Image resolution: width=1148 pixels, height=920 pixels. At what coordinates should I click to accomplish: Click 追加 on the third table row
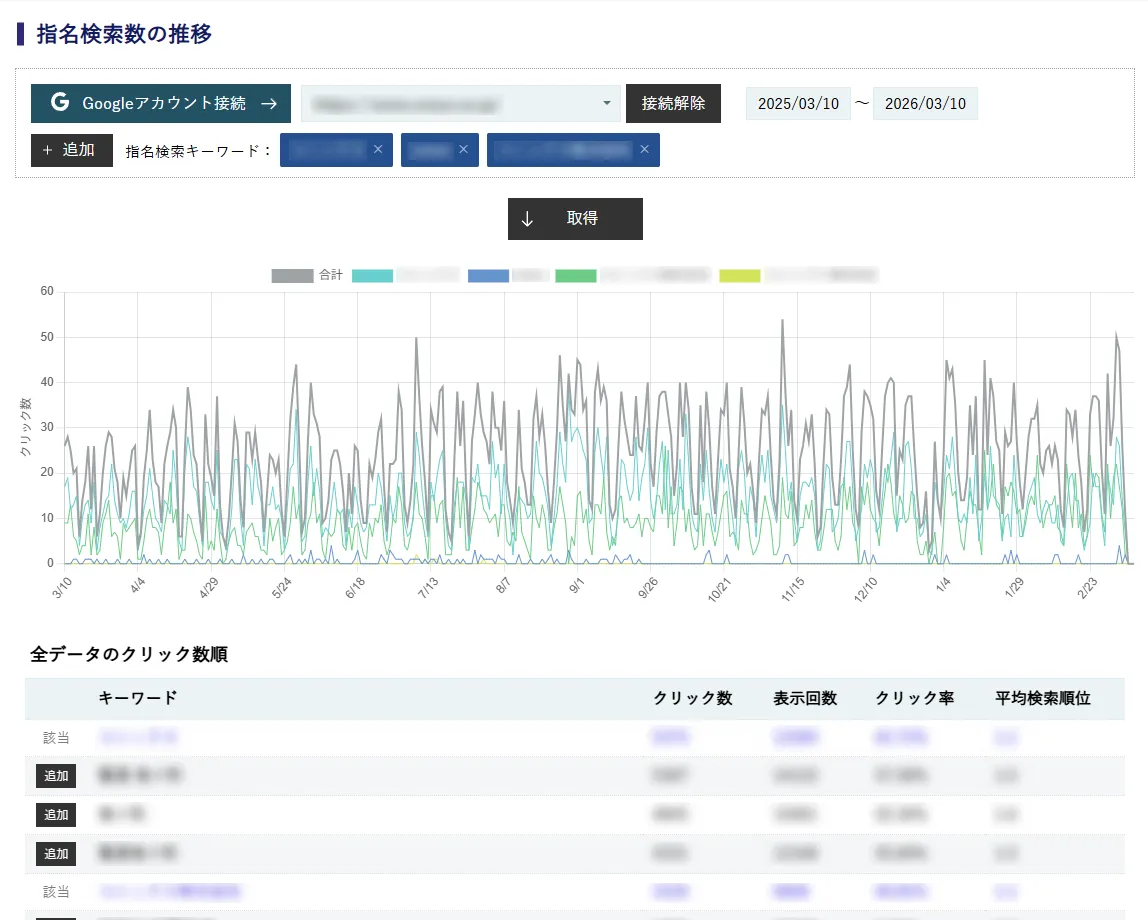(55, 815)
